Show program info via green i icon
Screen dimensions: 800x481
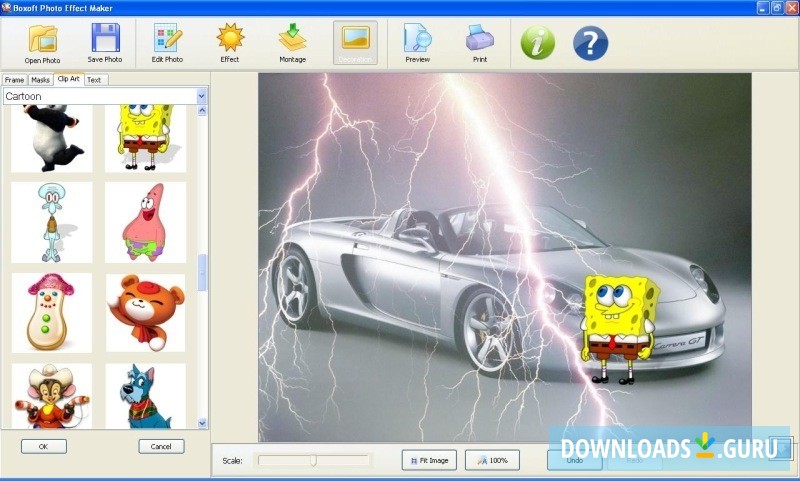[x=537, y=43]
